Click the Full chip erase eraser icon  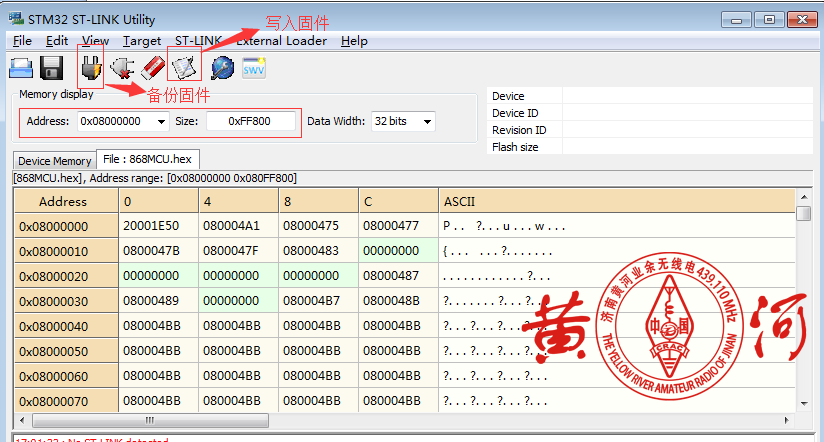153,68
